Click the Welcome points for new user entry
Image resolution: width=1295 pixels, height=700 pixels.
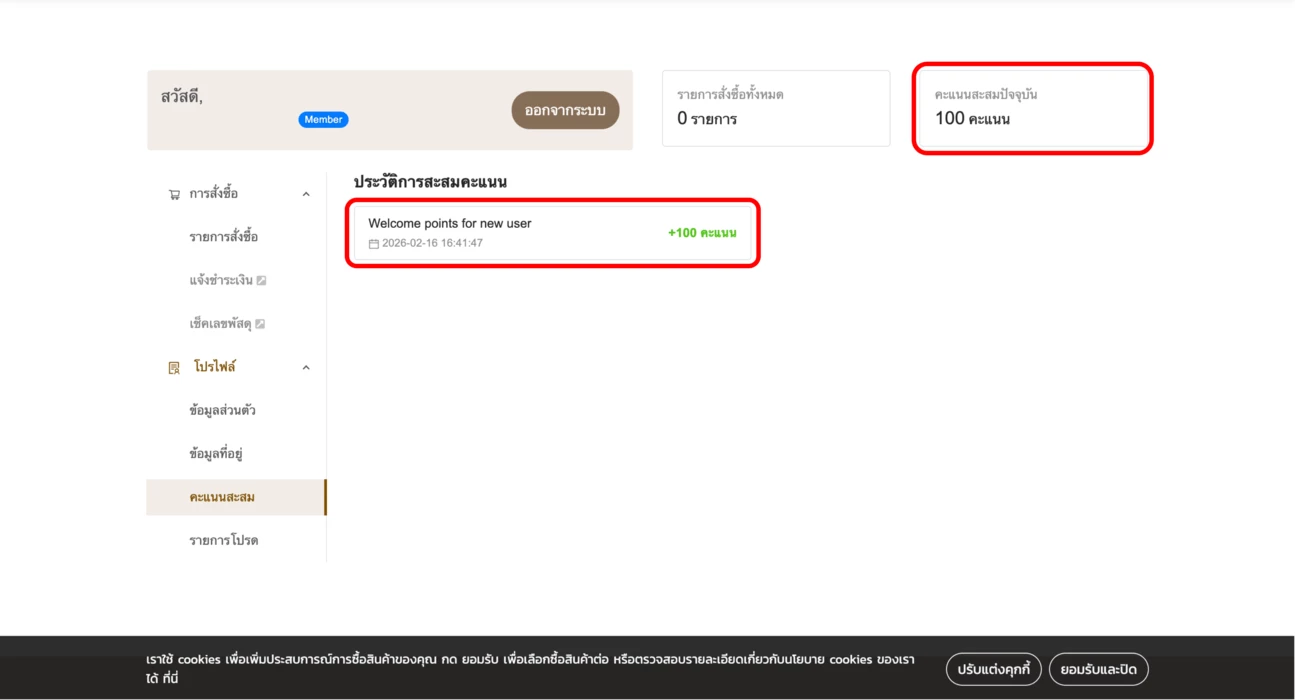click(552, 233)
